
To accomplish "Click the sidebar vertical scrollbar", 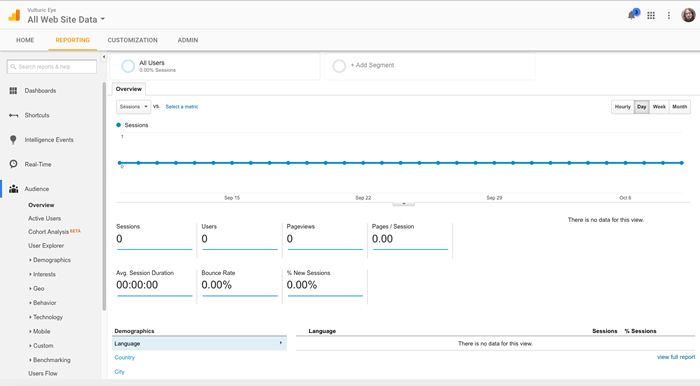I will pyautogui.click(x=104, y=196).
